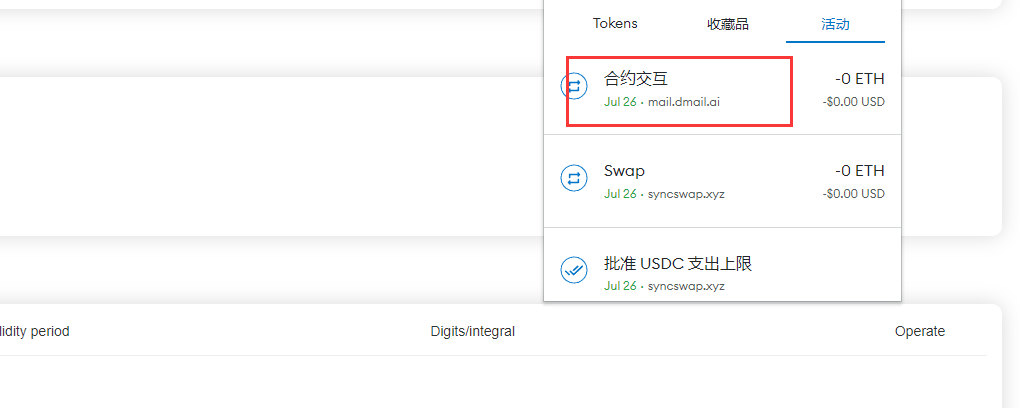The height and width of the screenshot is (408, 1020).
Task: Switch to the Tokens tab
Action: click(x=615, y=23)
